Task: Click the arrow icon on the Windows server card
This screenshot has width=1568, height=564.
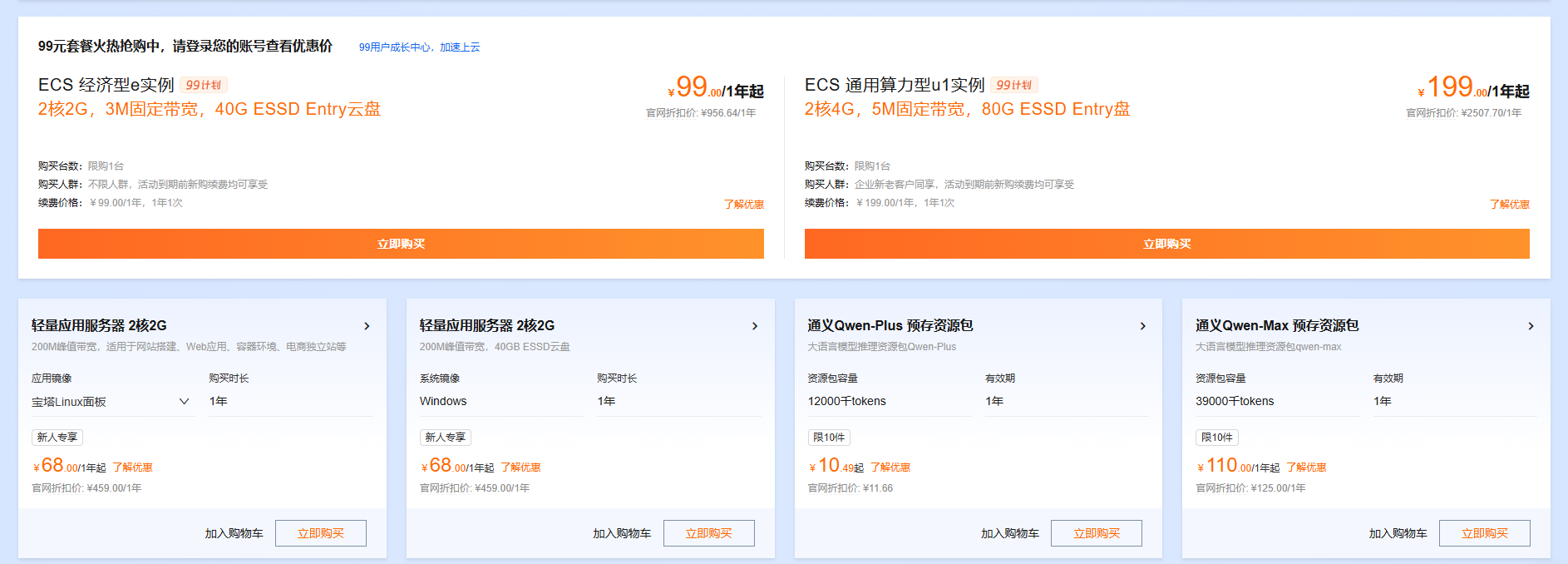Action: point(755,326)
